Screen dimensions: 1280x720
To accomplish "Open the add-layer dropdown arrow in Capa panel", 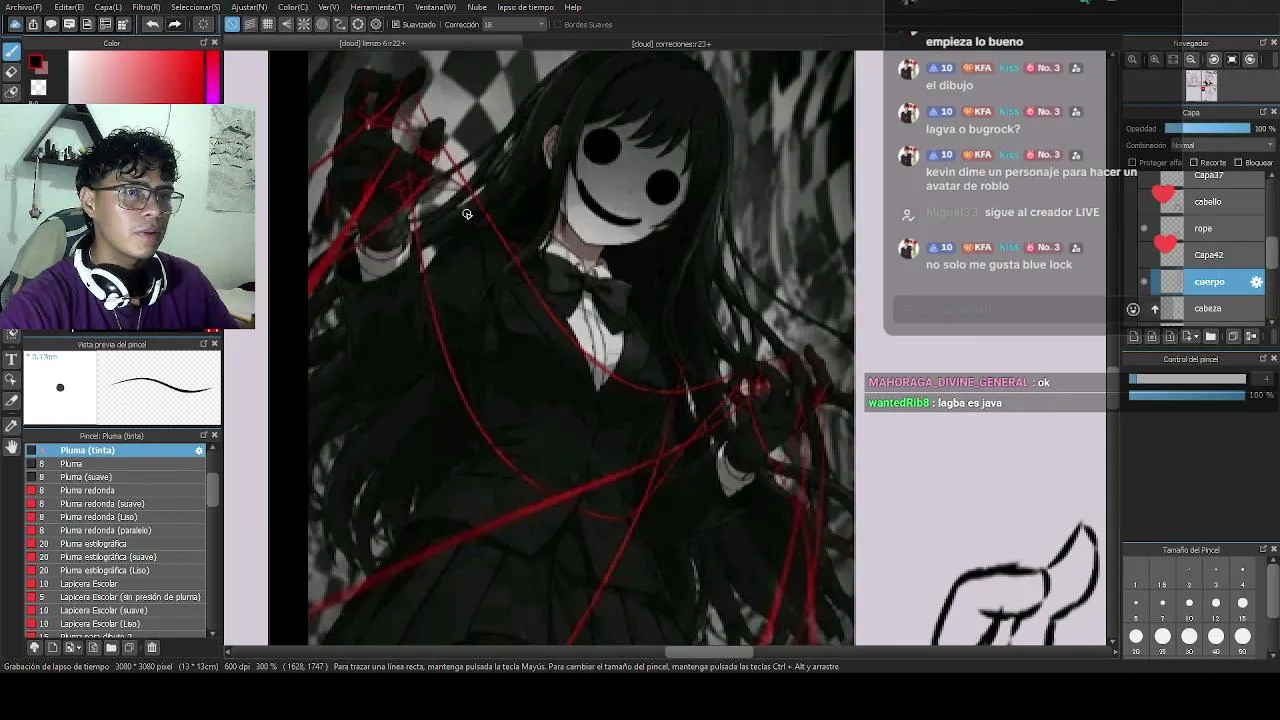I will [1196, 337].
